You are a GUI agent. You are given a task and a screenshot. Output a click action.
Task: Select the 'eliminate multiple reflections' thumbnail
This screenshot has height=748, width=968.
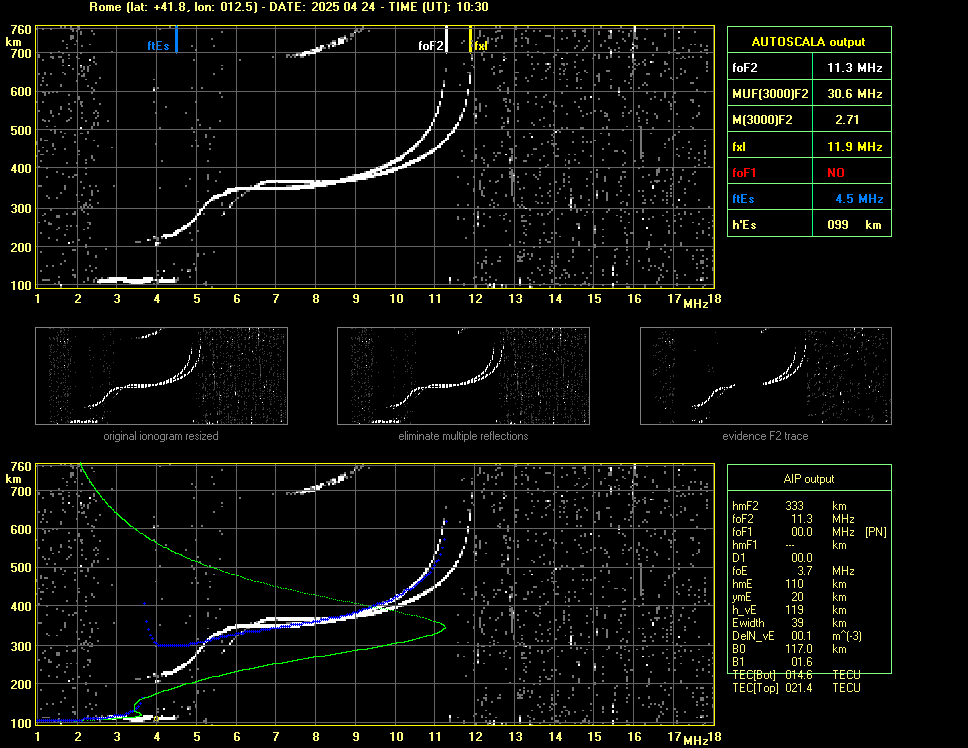(x=463, y=376)
